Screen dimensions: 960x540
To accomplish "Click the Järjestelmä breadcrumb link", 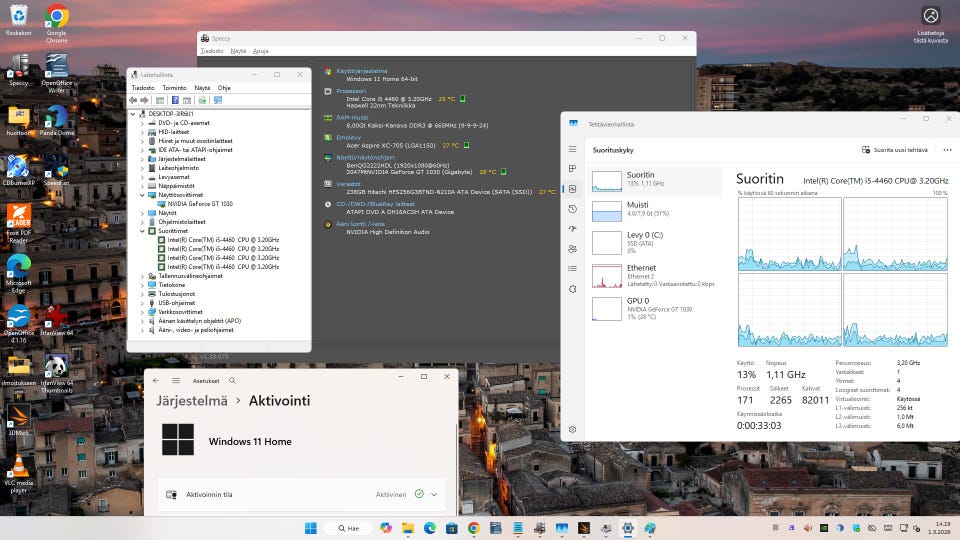I will (x=194, y=401).
